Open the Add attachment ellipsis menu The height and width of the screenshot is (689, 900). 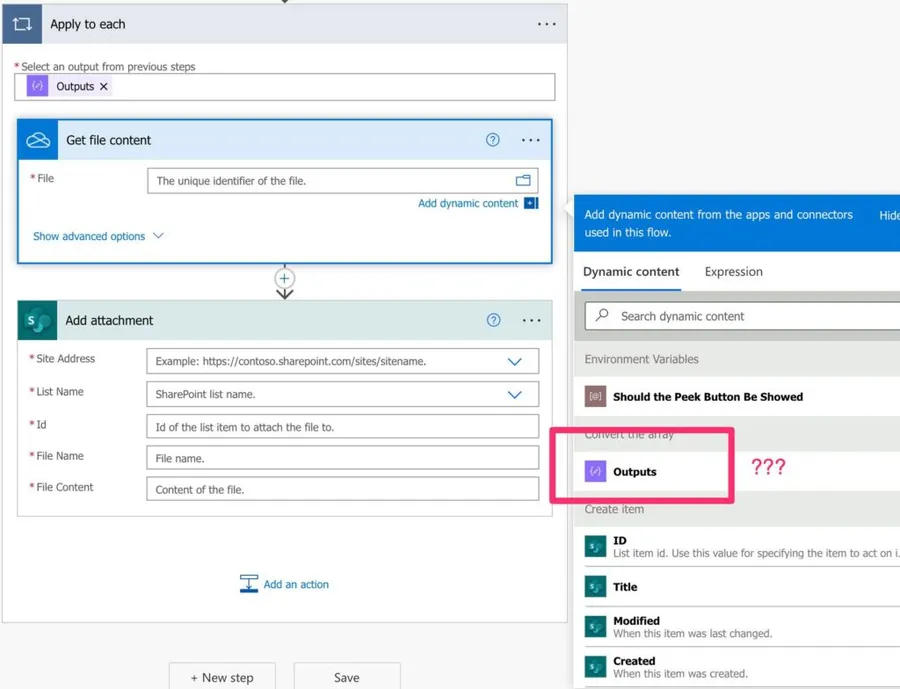pos(531,320)
